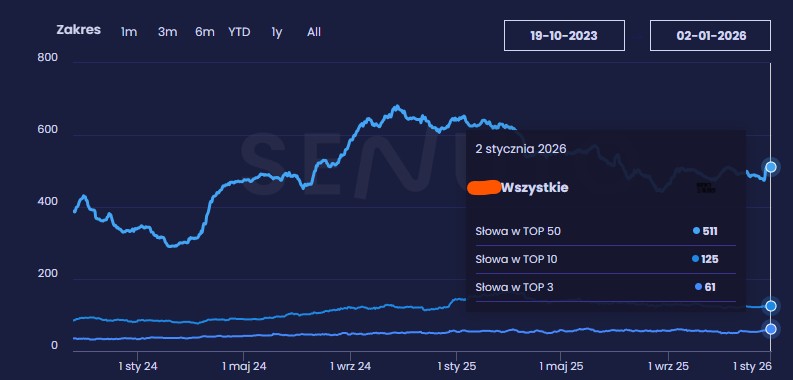Open end date field 02-01-2026
The width and height of the screenshot is (793, 380).
pyautogui.click(x=710, y=35)
